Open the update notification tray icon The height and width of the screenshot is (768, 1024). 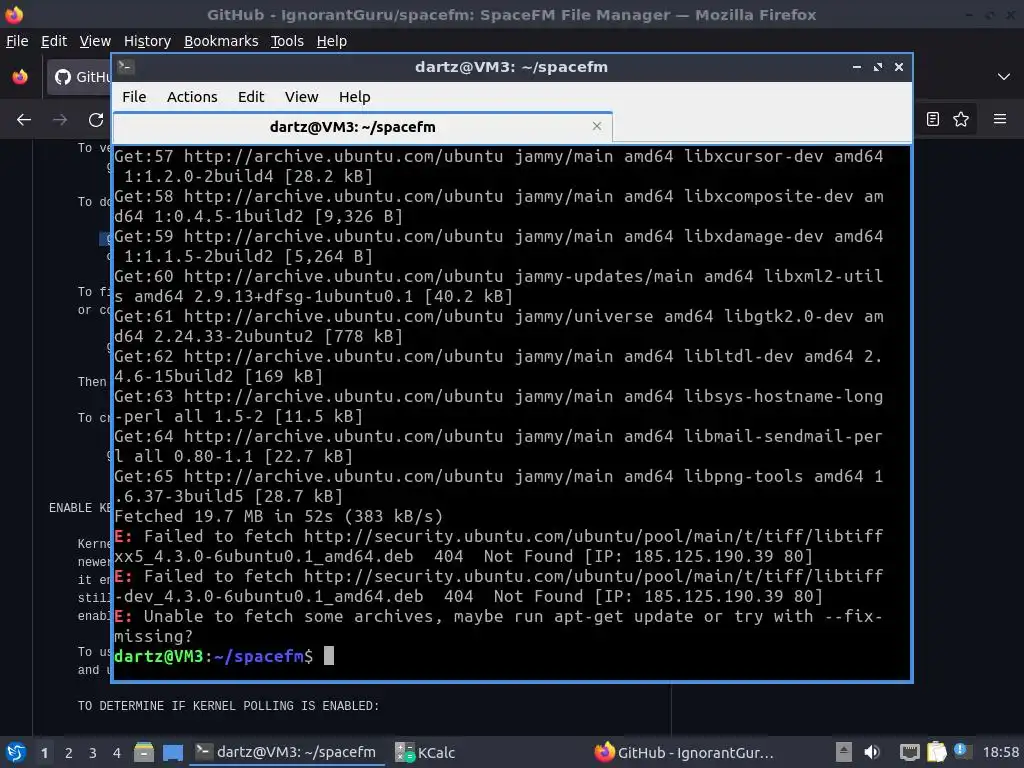click(962, 751)
